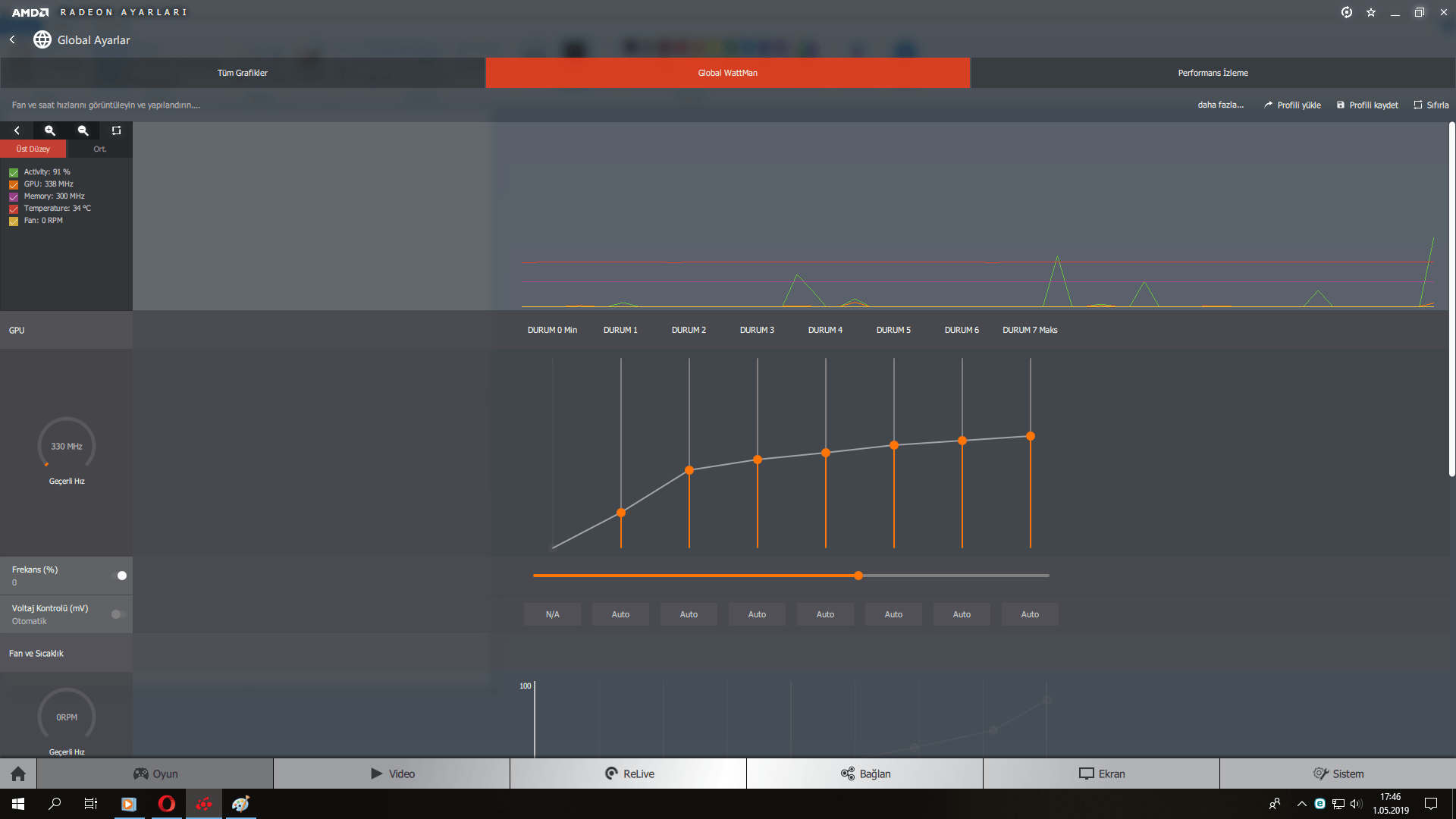Click Profili kaydet button
Viewport: 1456px width, 819px height.
[x=1367, y=105]
